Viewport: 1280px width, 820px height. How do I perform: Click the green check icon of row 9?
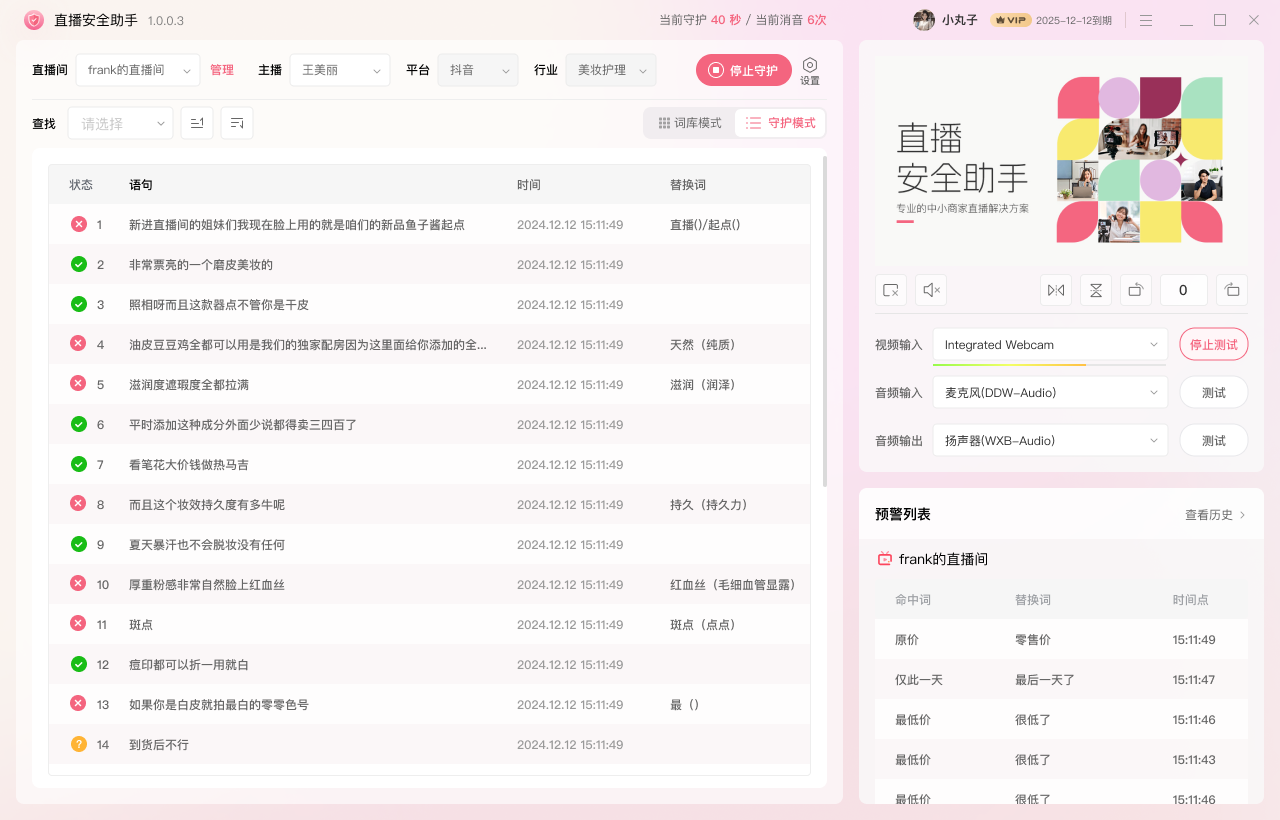coord(79,544)
